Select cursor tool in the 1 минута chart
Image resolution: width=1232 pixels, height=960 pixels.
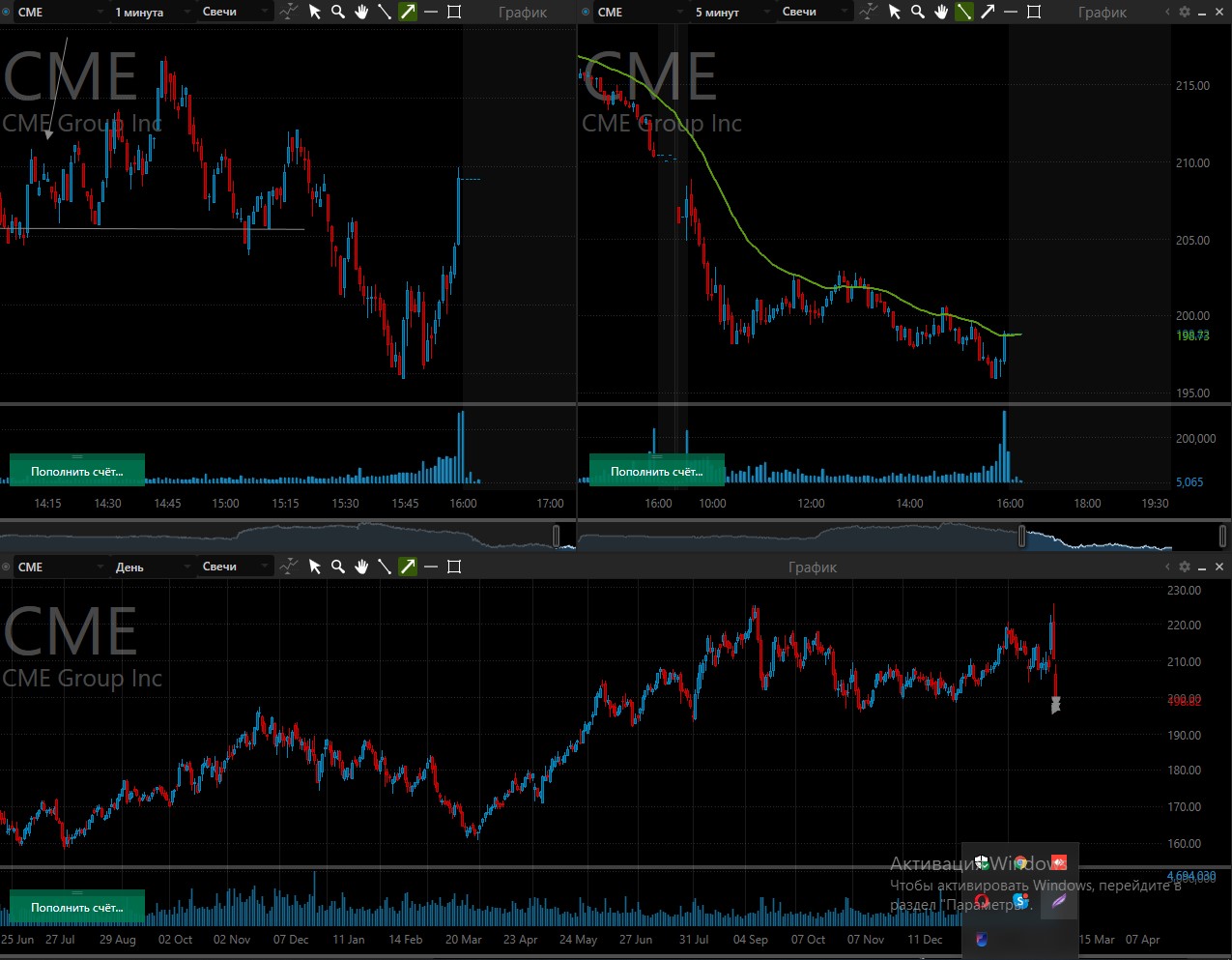click(315, 12)
